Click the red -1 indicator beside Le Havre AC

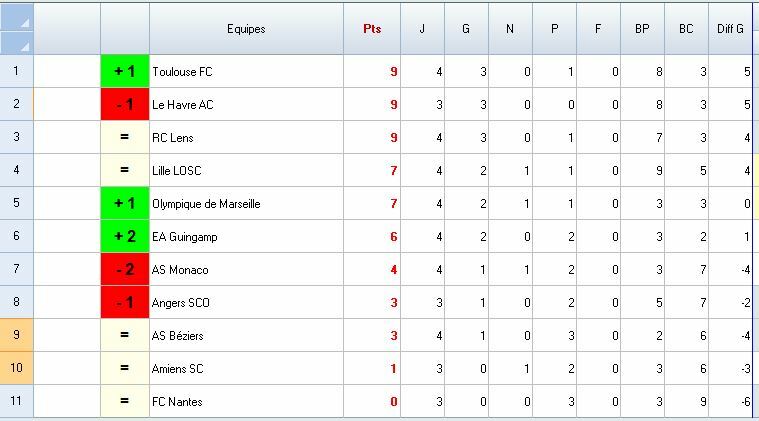click(x=125, y=105)
